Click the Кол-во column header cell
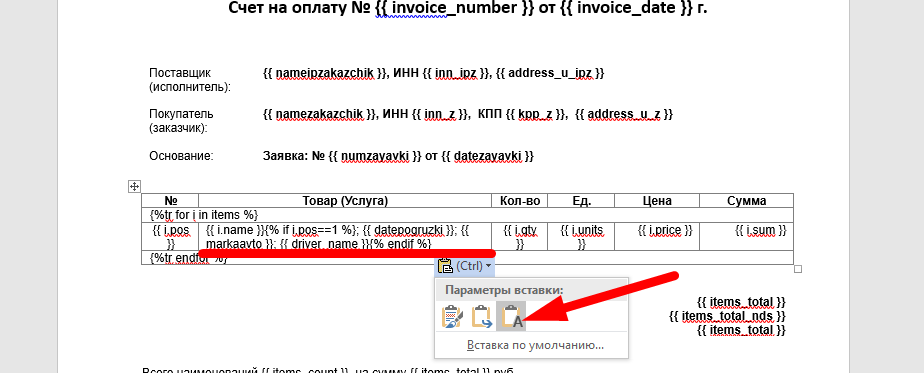The height and width of the screenshot is (373, 924). click(x=520, y=200)
